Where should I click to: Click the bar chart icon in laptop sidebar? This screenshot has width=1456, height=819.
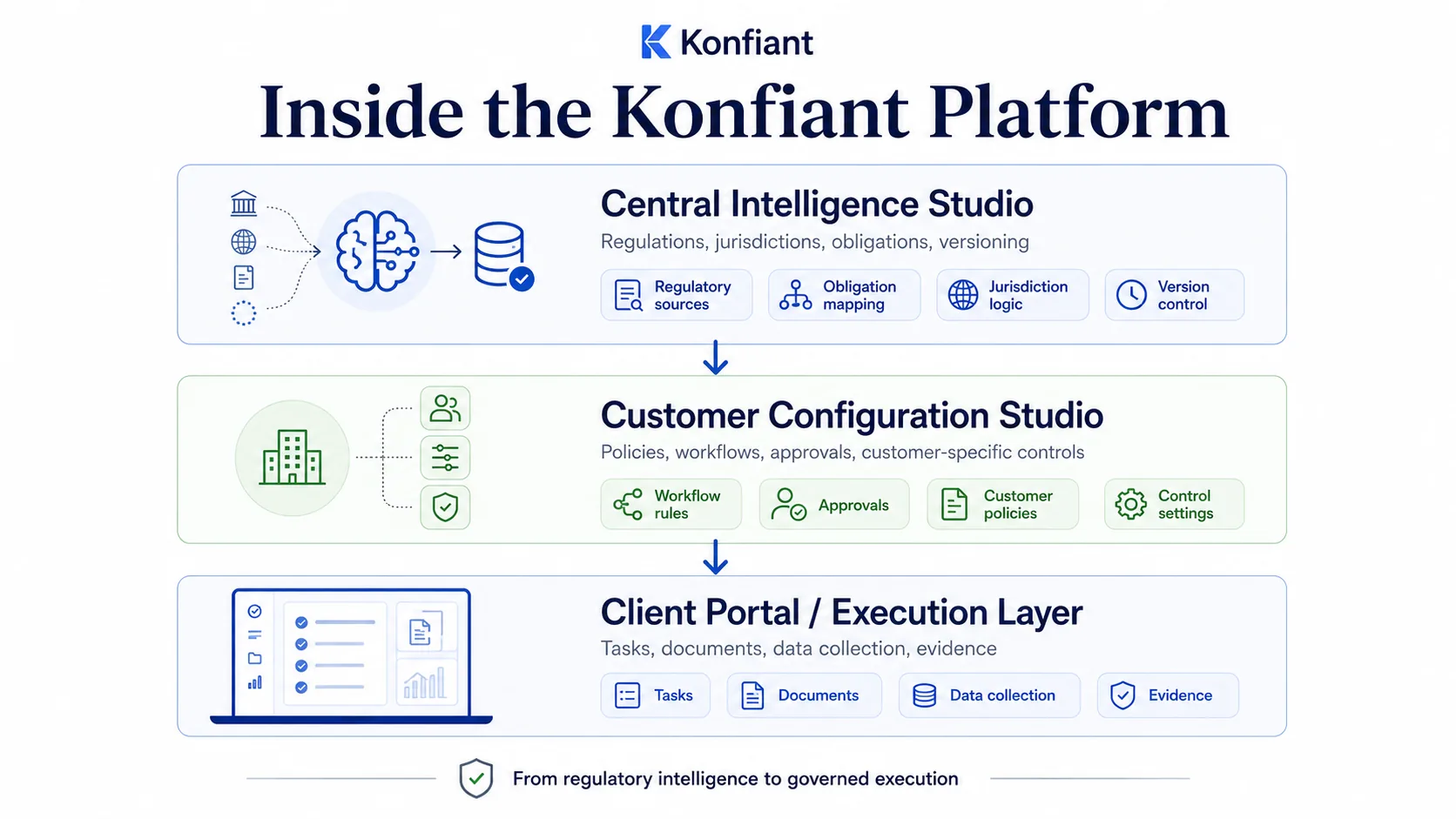click(x=255, y=682)
